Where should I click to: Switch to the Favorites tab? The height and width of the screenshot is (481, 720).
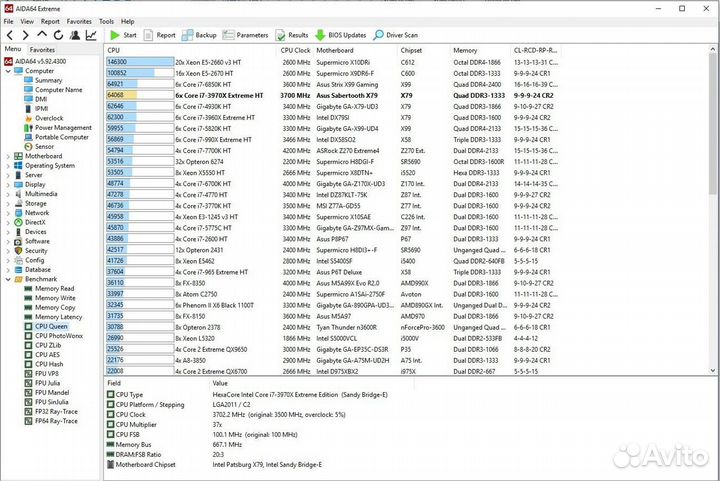point(42,50)
